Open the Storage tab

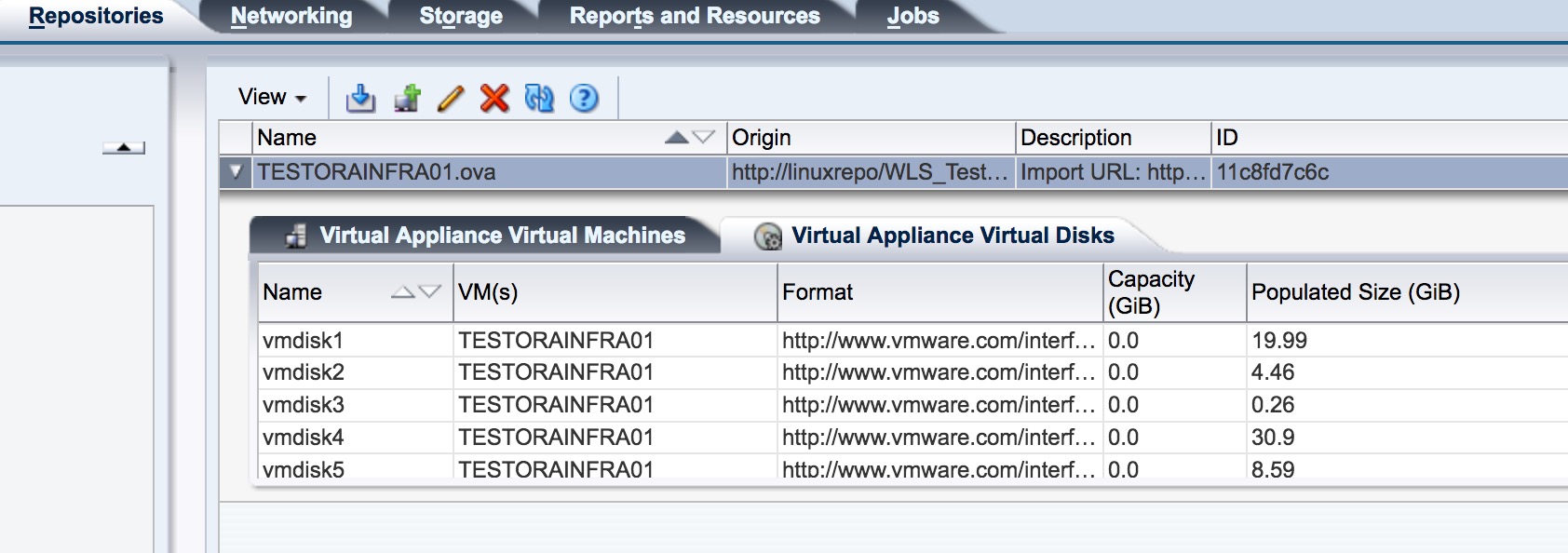(x=461, y=16)
